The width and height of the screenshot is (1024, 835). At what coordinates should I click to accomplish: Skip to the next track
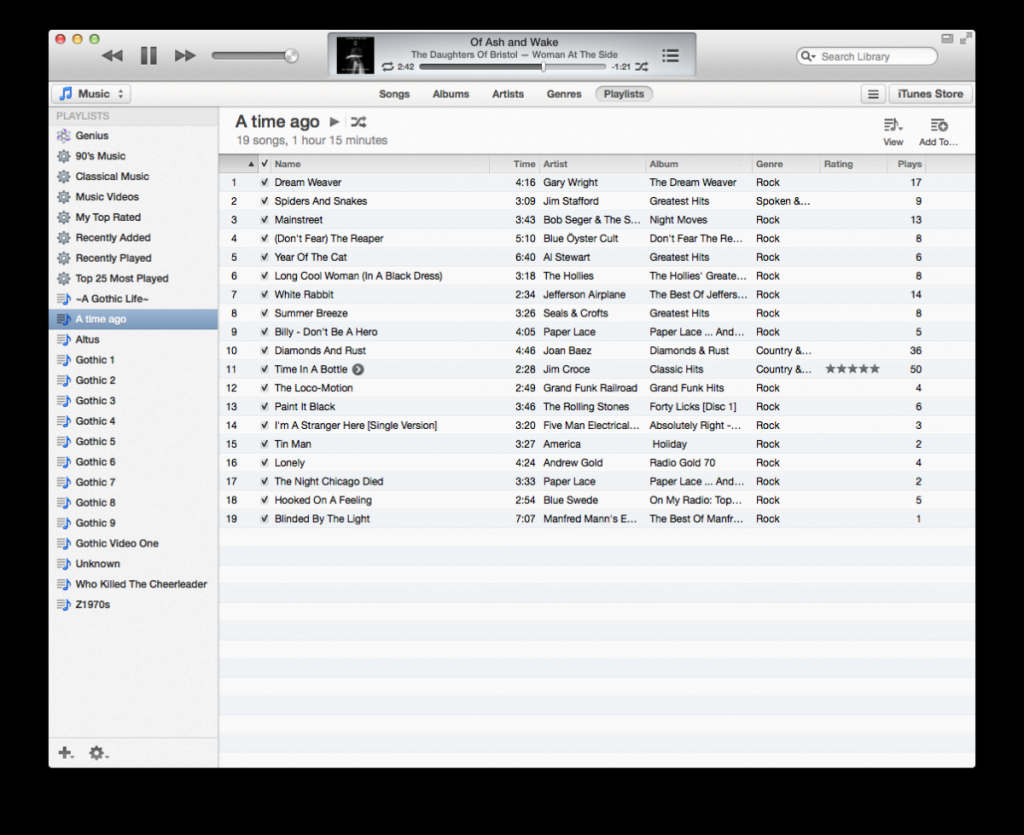185,56
